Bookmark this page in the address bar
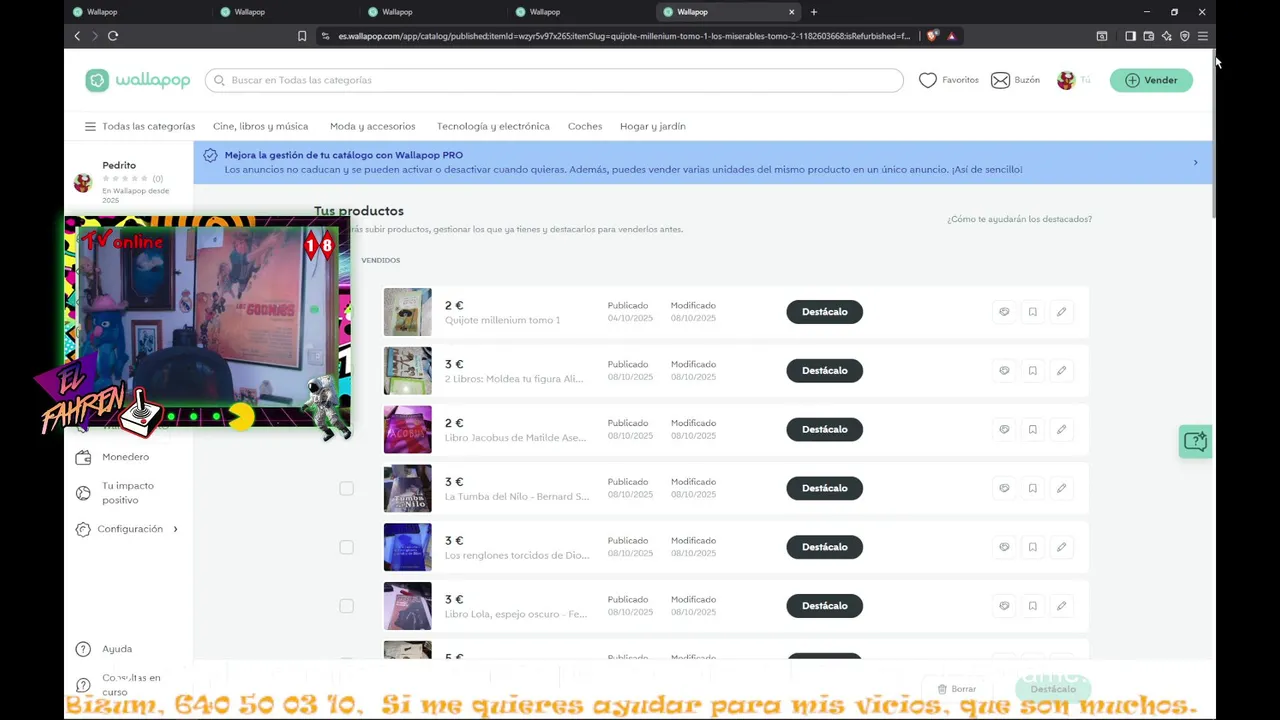This screenshot has width=1280, height=720. pos(302,36)
